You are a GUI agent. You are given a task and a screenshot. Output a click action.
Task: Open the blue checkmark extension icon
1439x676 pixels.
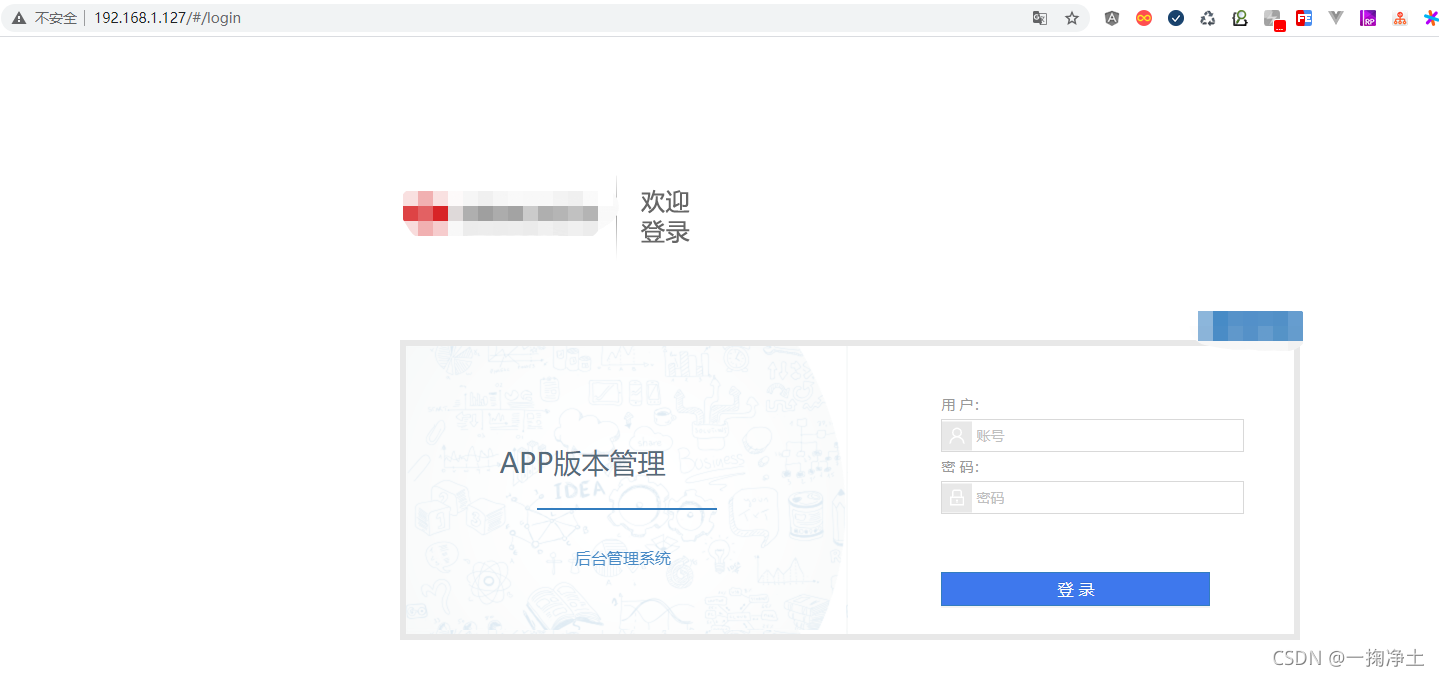pos(1176,18)
